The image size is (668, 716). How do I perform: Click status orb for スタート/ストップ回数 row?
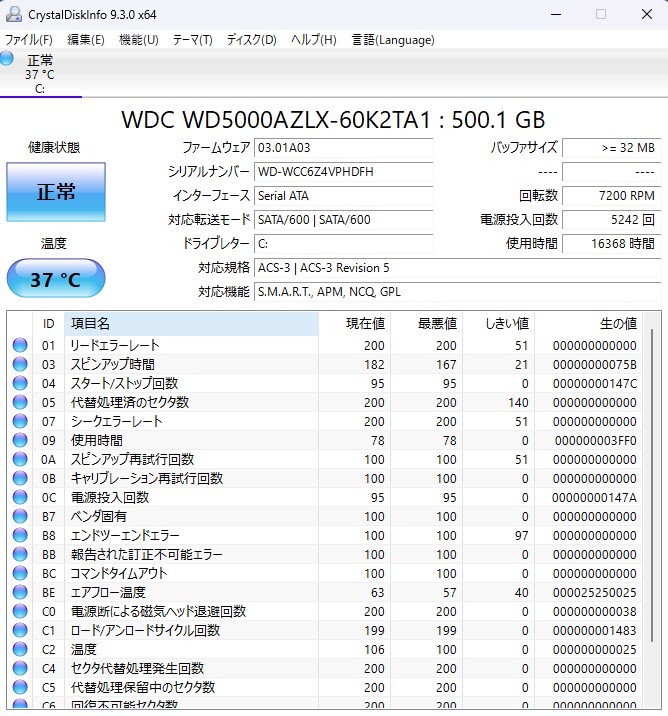[20, 383]
